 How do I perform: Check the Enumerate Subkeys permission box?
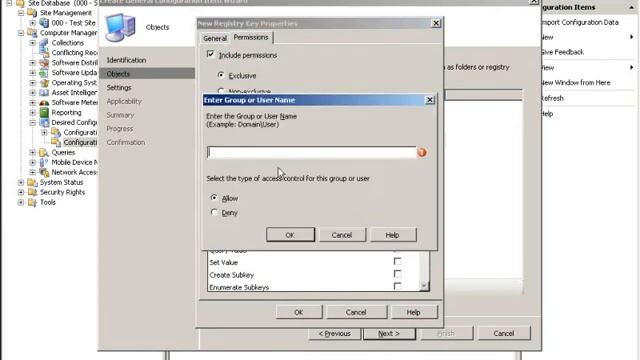397,286
